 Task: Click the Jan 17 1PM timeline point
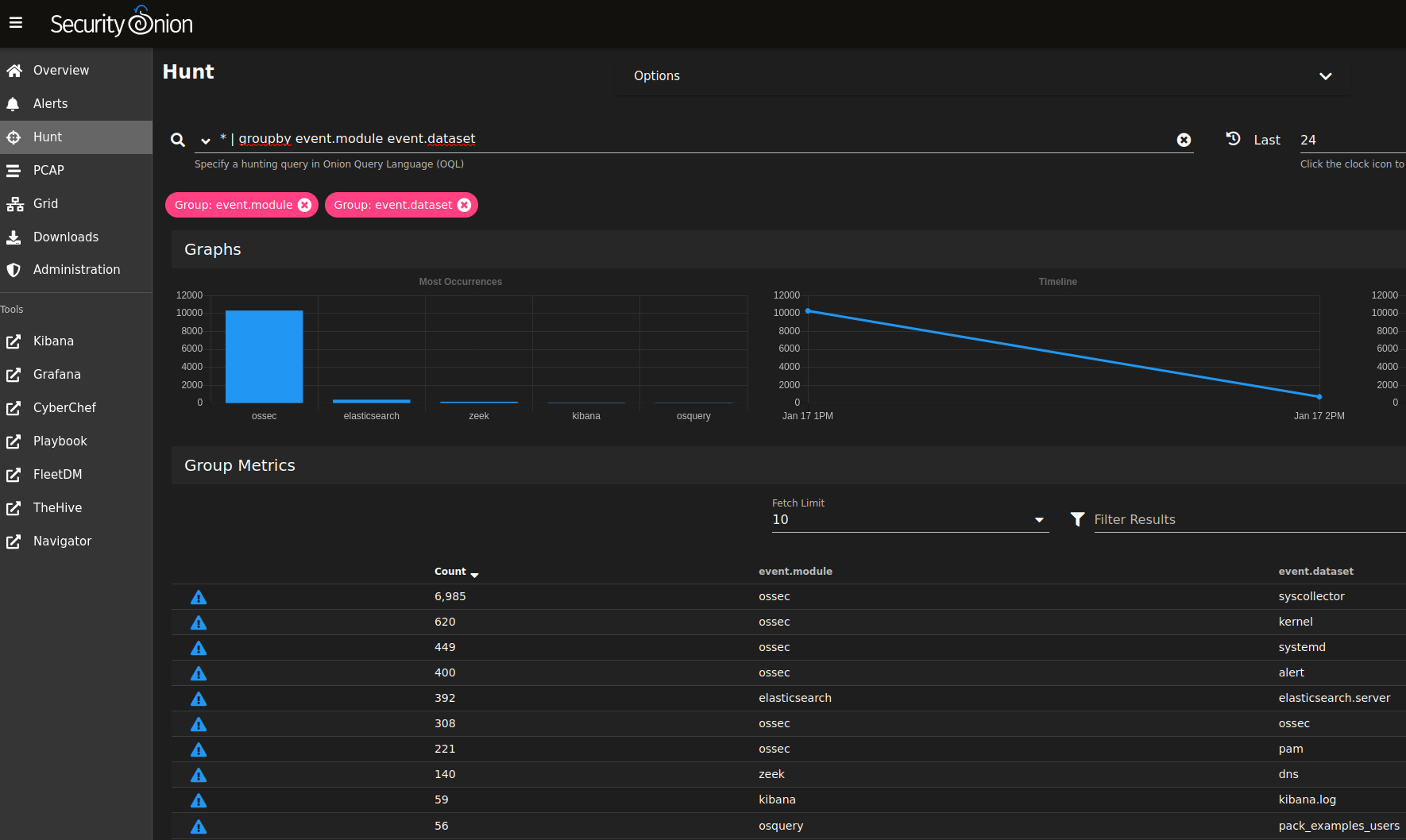(808, 311)
